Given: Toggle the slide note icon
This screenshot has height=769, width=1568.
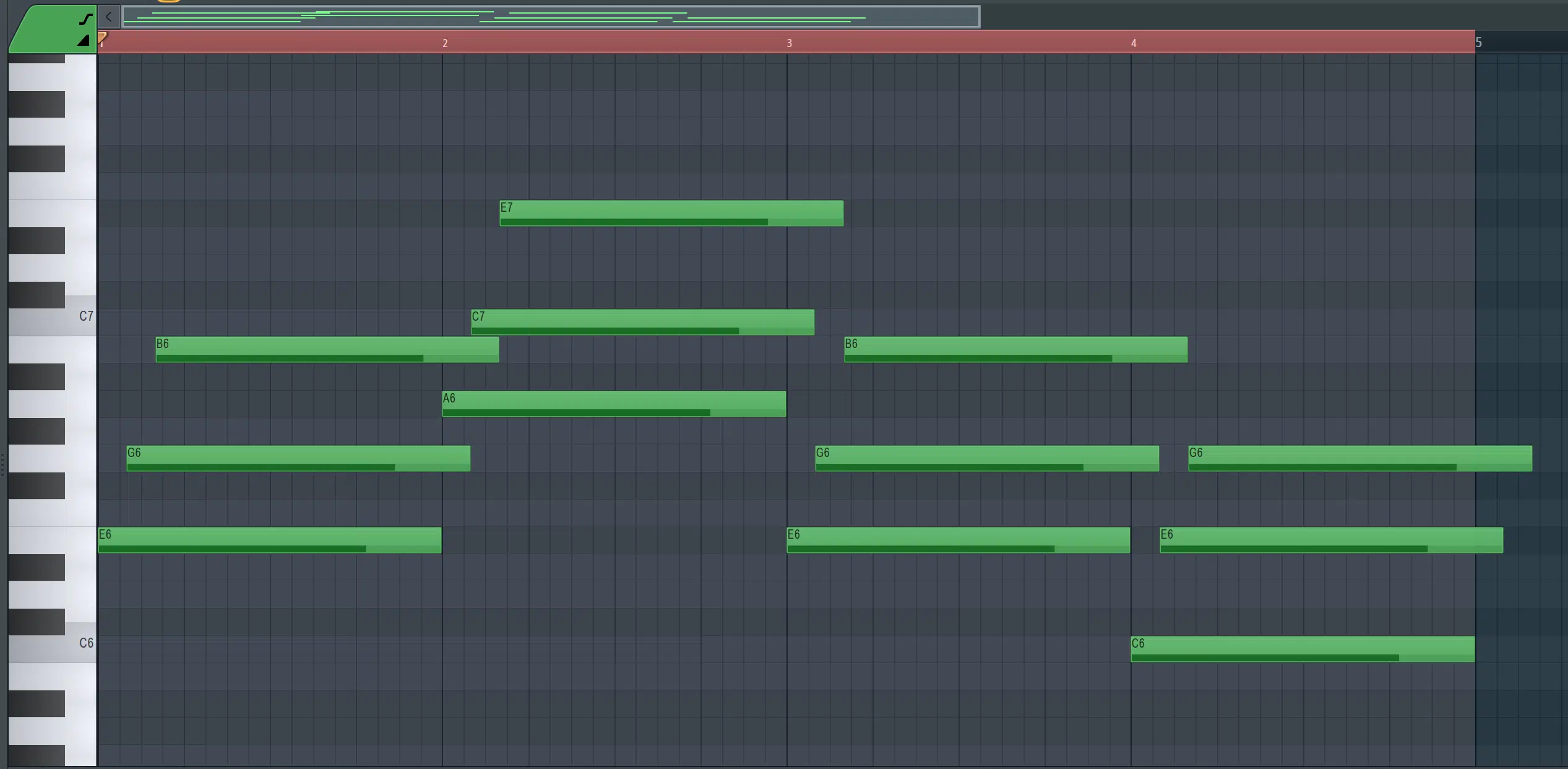Looking at the screenshot, I should (85, 19).
